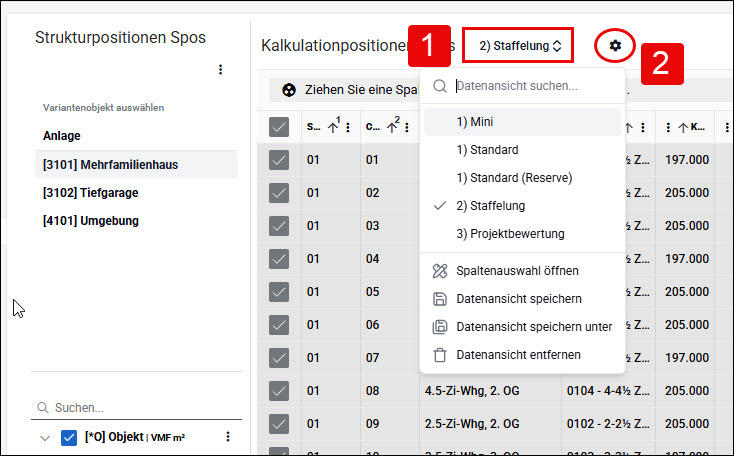This screenshot has height=456, width=734.
Task: Toggle the checkbox of row 01 03
Action: coord(279,226)
